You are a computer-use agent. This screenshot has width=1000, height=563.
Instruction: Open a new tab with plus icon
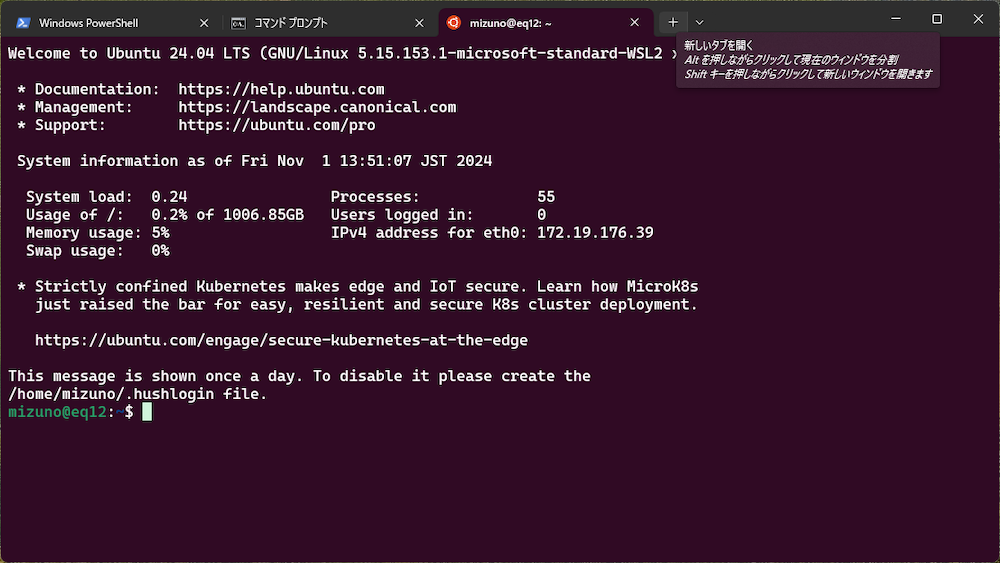pos(673,22)
